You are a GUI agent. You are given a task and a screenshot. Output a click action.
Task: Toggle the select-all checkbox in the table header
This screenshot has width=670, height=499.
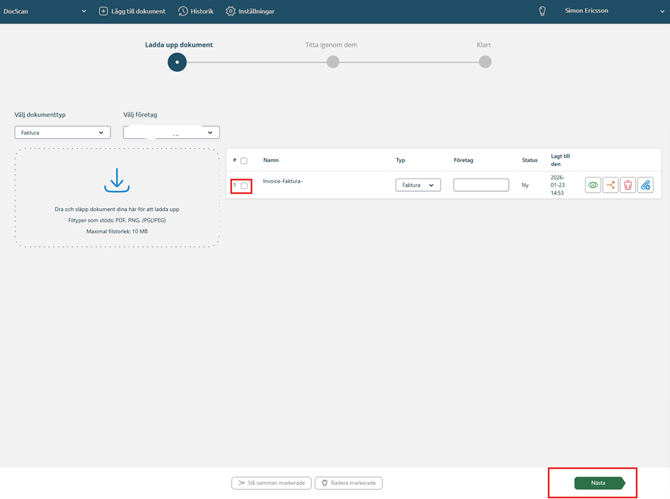pyautogui.click(x=244, y=160)
